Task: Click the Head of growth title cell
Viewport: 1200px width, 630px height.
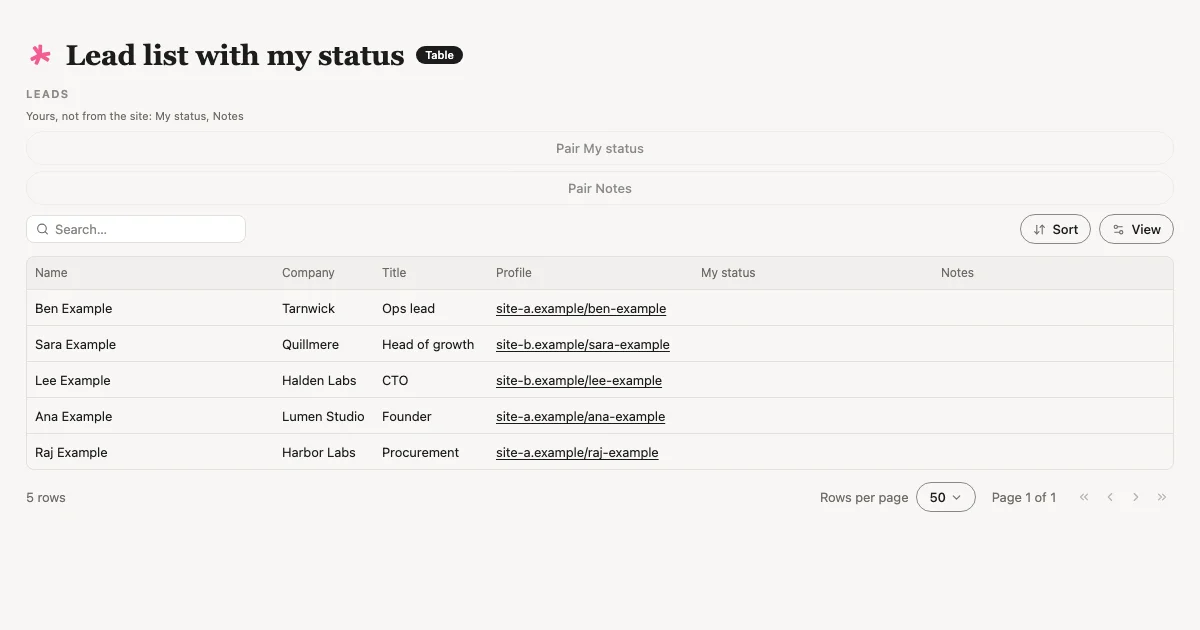Action: pos(428,344)
